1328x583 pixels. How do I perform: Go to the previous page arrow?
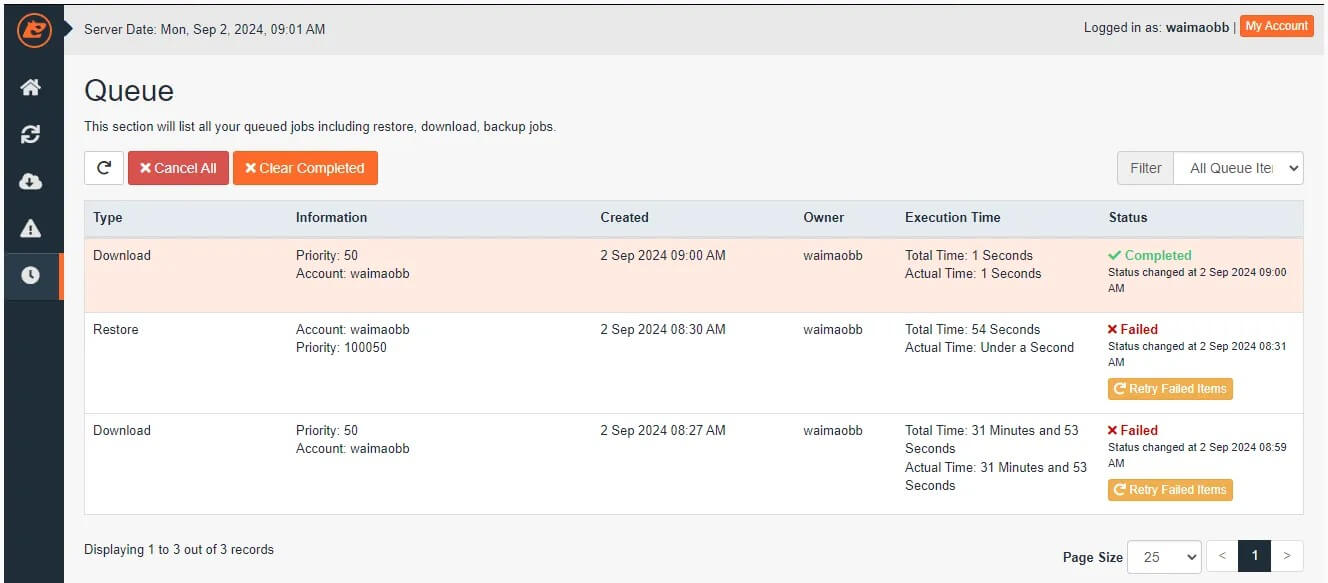1222,556
